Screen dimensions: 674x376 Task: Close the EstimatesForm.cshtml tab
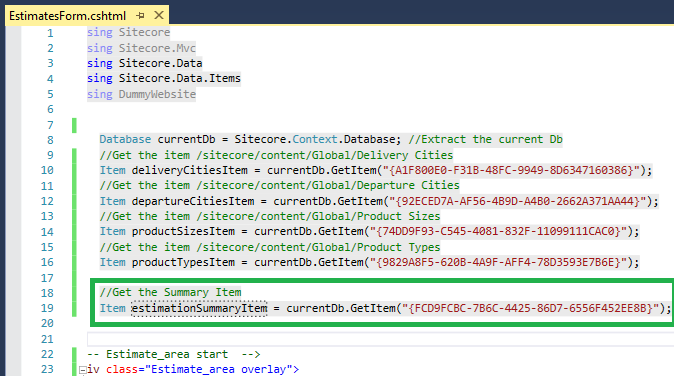159,15
